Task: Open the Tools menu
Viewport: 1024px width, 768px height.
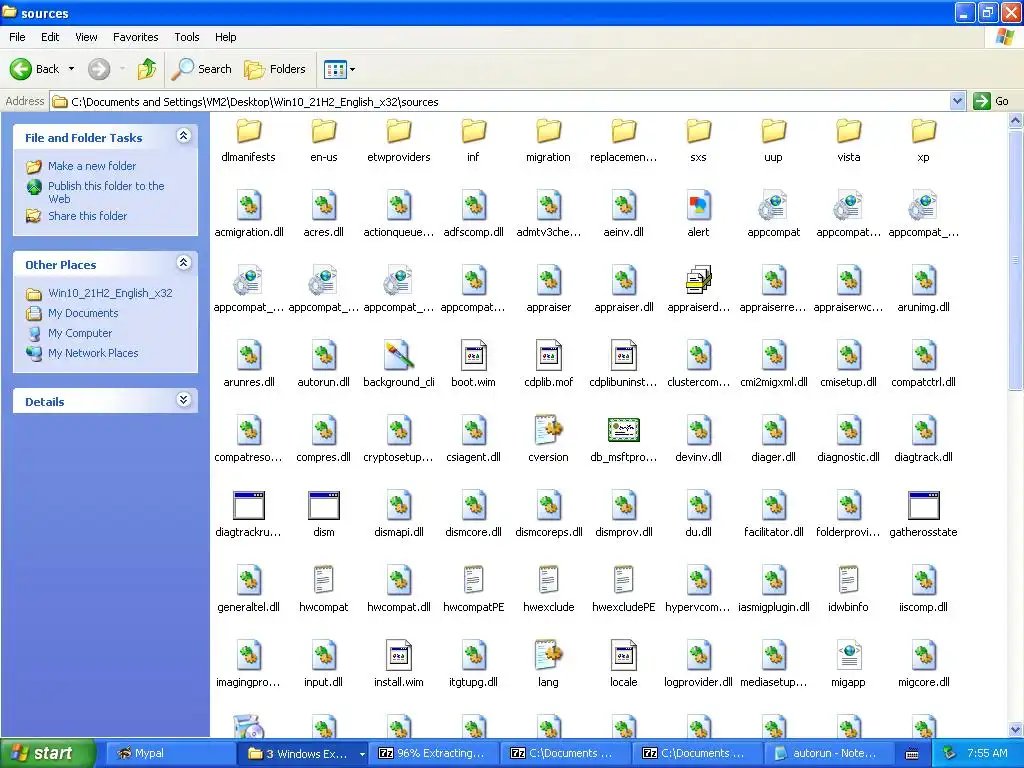Action: [186, 37]
